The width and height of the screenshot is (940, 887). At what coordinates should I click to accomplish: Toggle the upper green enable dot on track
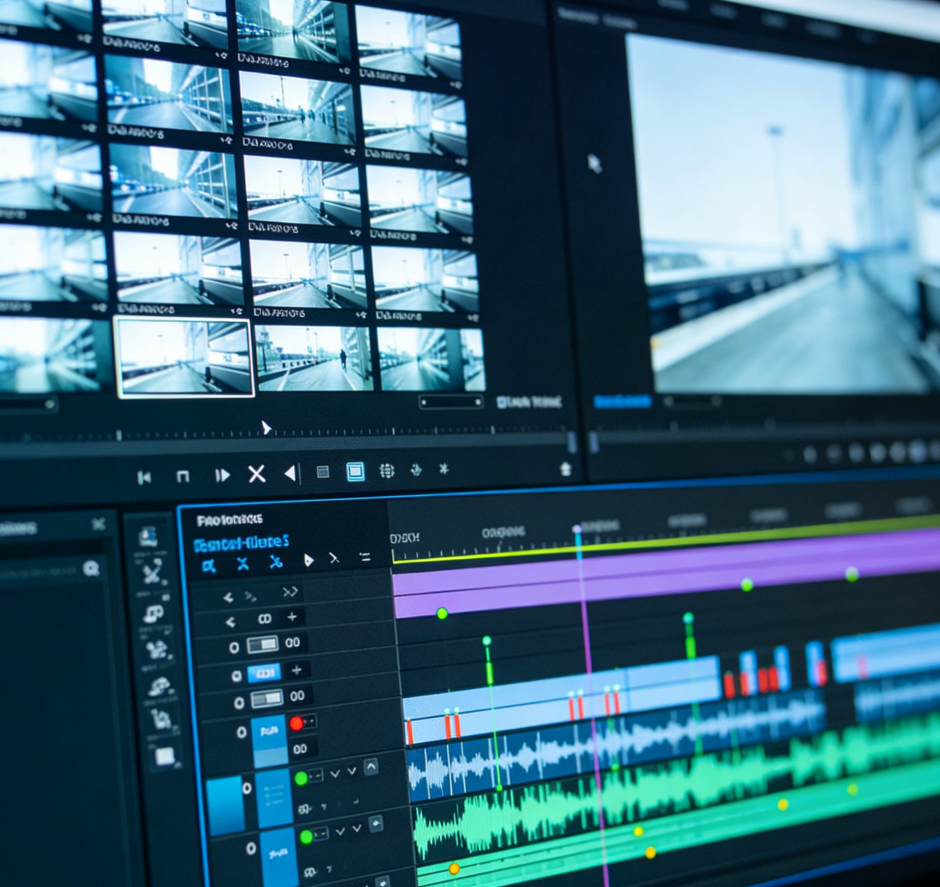[x=301, y=777]
